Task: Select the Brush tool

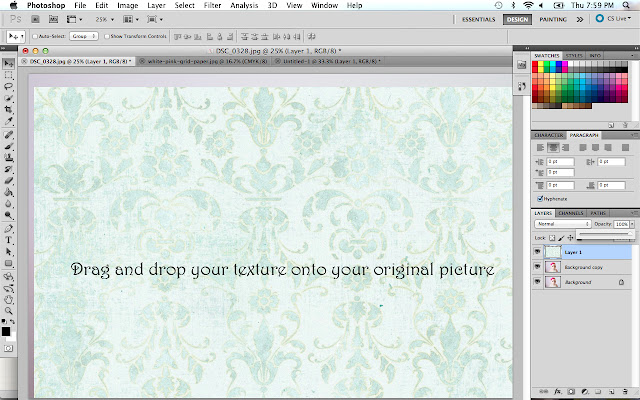Action: [8, 146]
